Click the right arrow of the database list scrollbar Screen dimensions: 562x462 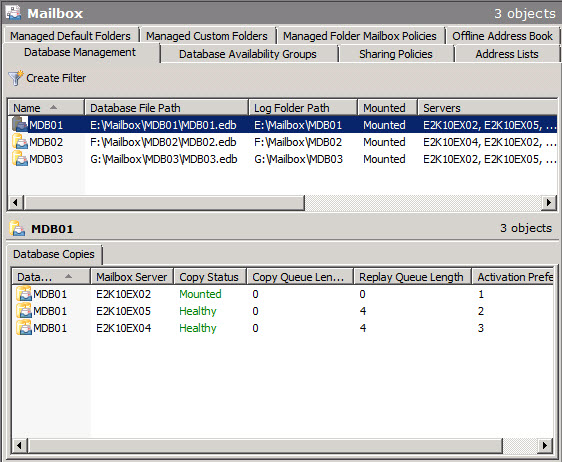coord(548,203)
